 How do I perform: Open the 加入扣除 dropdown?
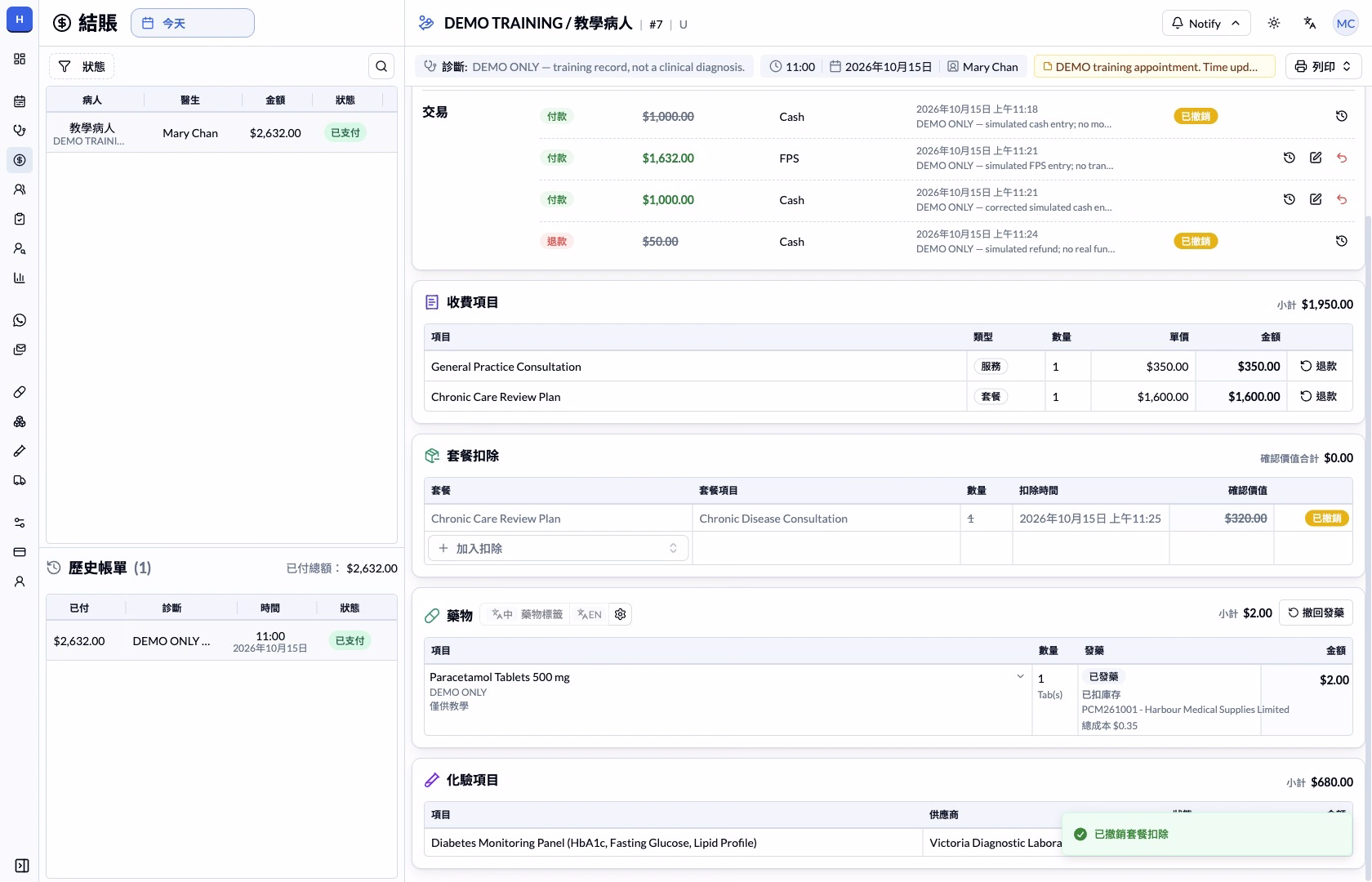559,548
